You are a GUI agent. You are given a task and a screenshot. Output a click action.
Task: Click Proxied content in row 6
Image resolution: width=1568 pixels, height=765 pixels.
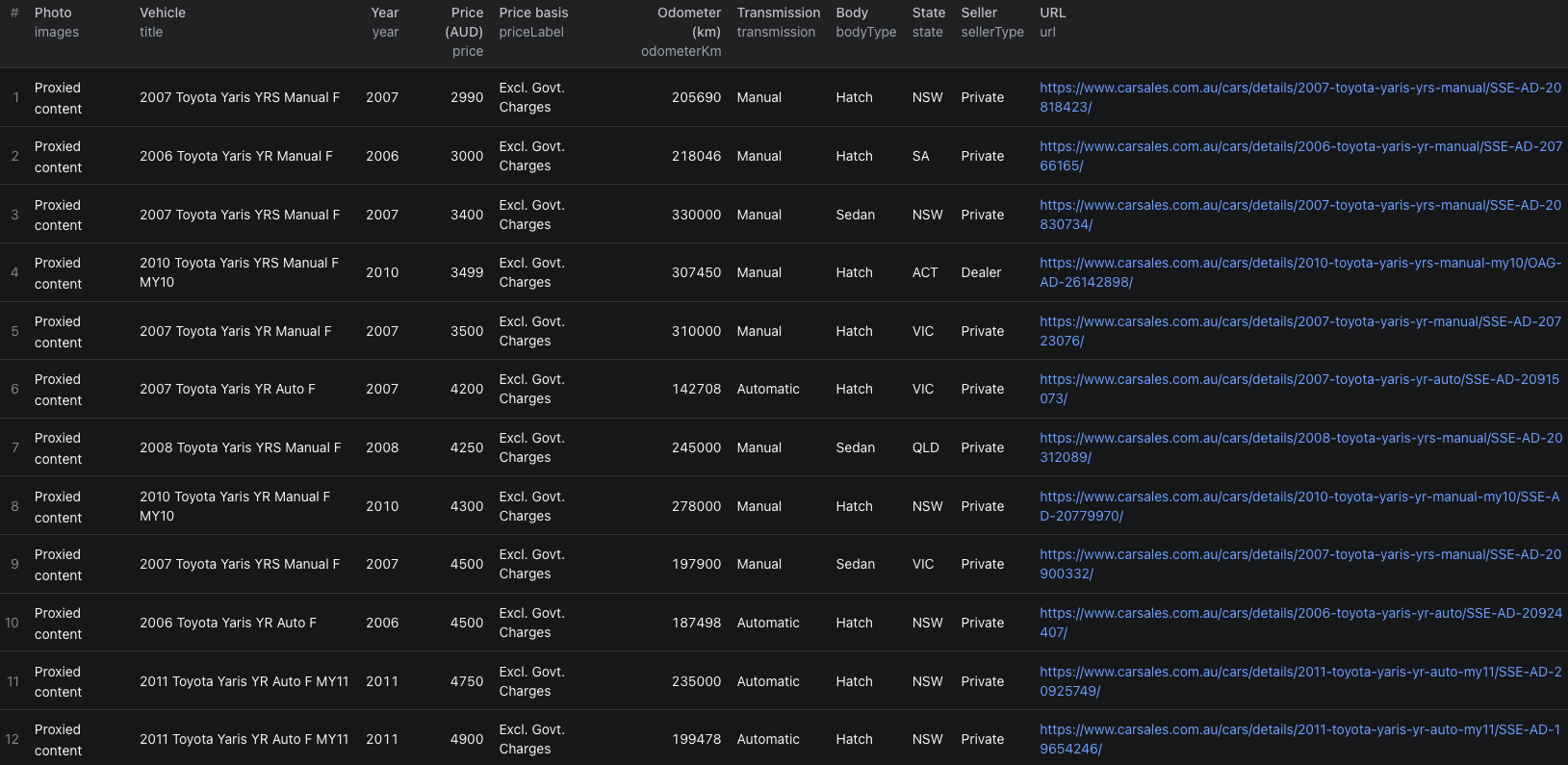pos(58,390)
